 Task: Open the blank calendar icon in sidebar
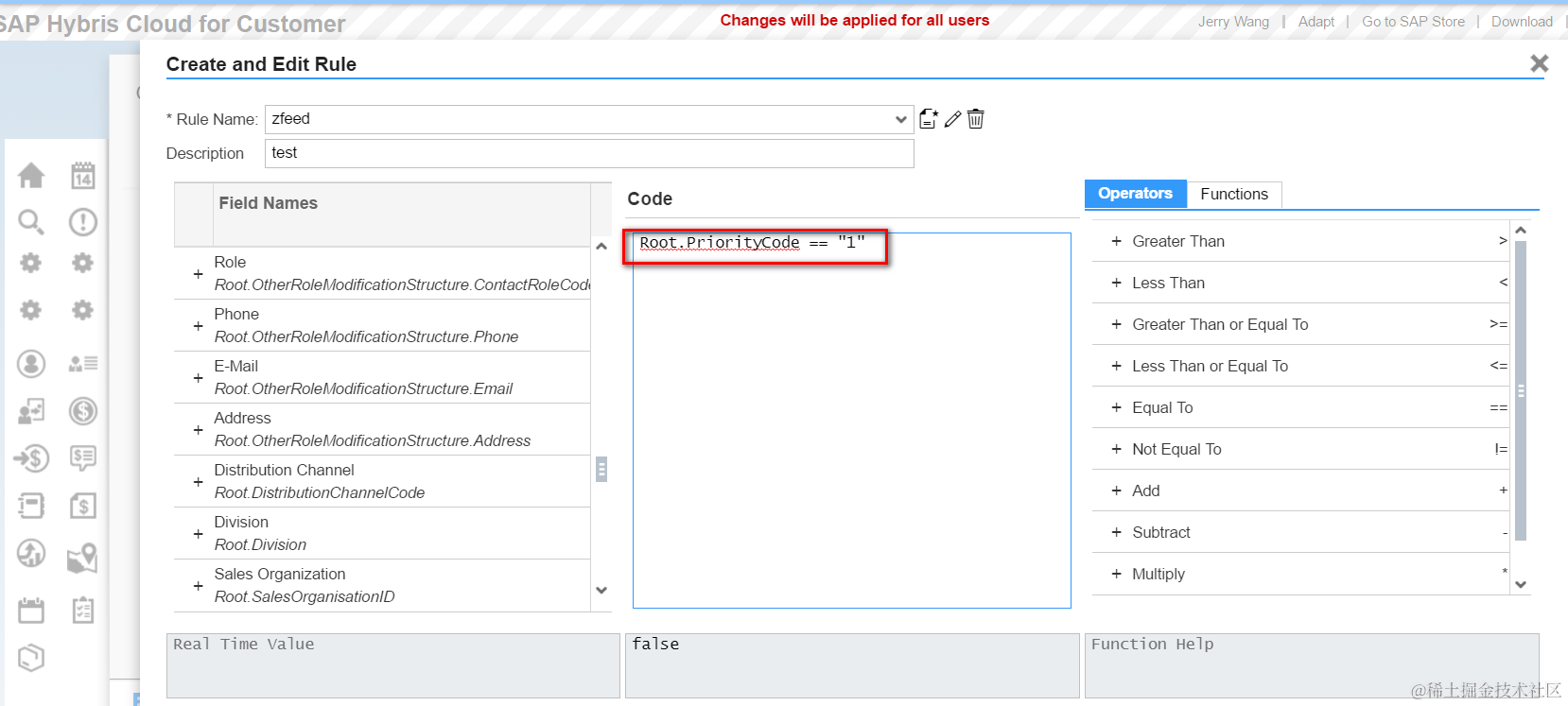31,611
